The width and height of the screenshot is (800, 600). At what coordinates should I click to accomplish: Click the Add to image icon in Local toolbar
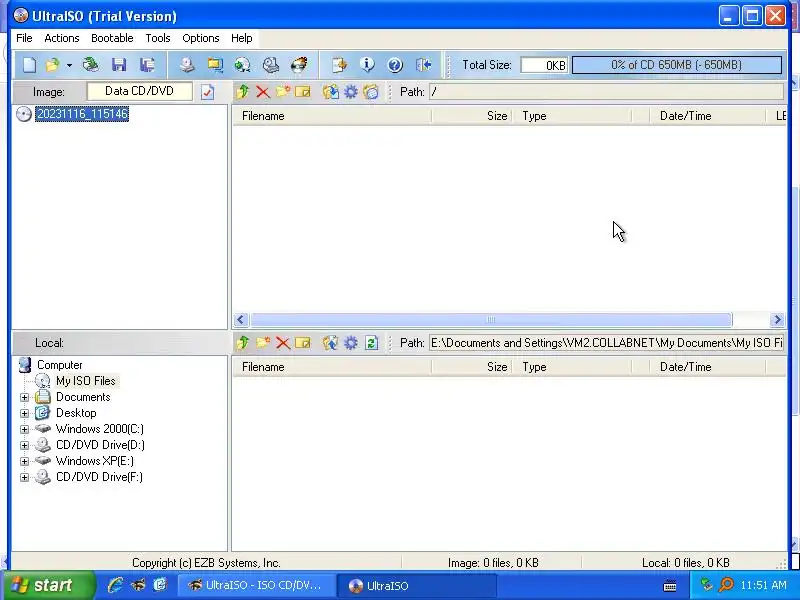(331, 343)
